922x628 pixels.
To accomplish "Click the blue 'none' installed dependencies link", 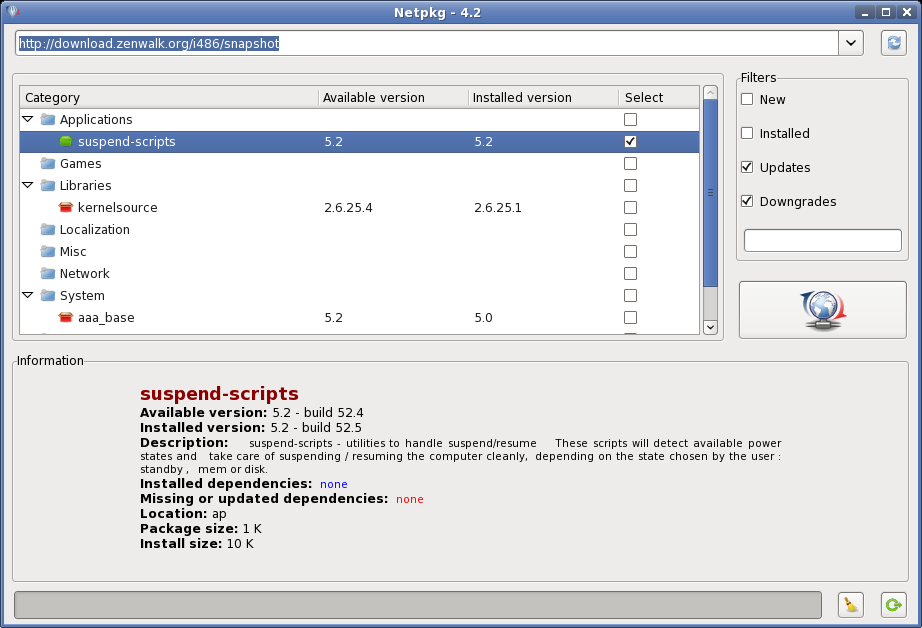I will (x=333, y=484).
